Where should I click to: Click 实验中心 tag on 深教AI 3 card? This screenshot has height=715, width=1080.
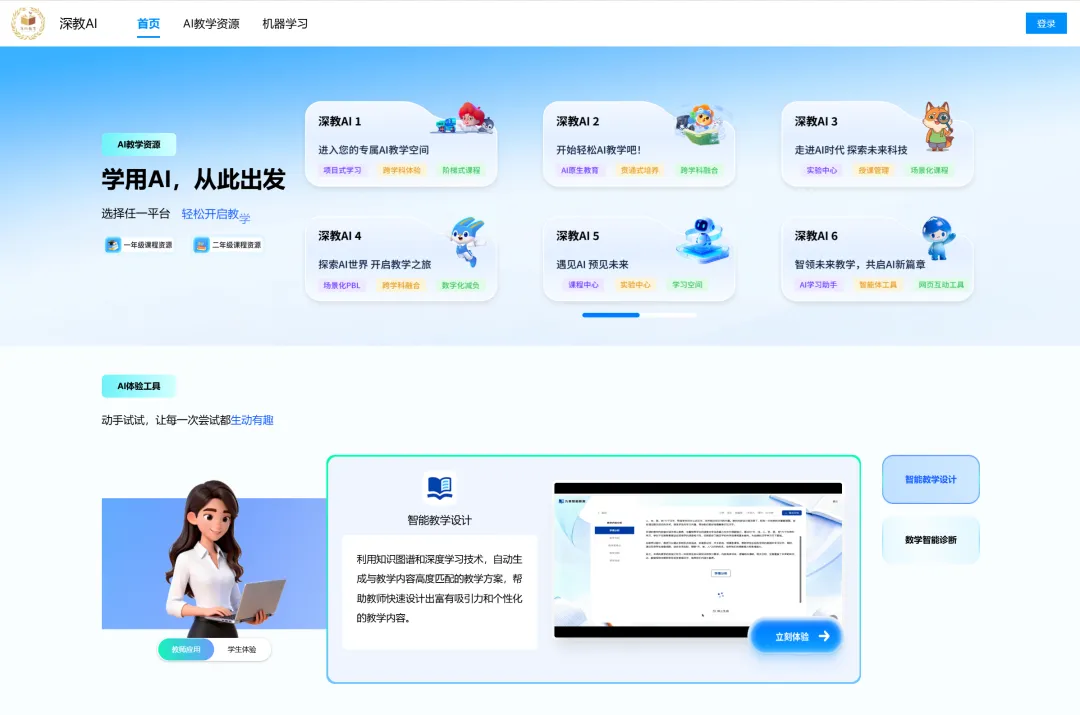click(822, 170)
